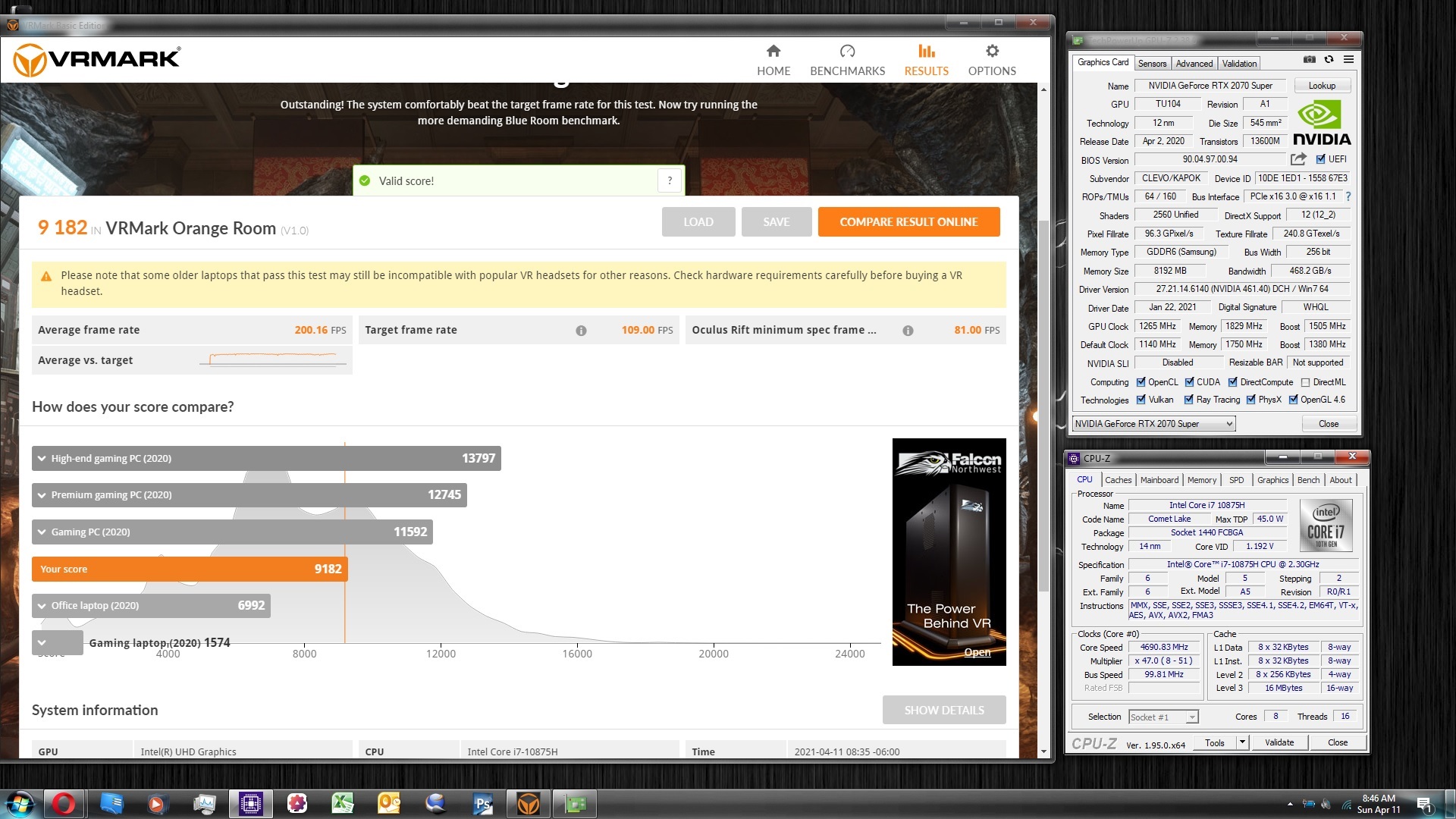Toggle the CUDA checkbox
The image size is (1456, 819).
1189,382
